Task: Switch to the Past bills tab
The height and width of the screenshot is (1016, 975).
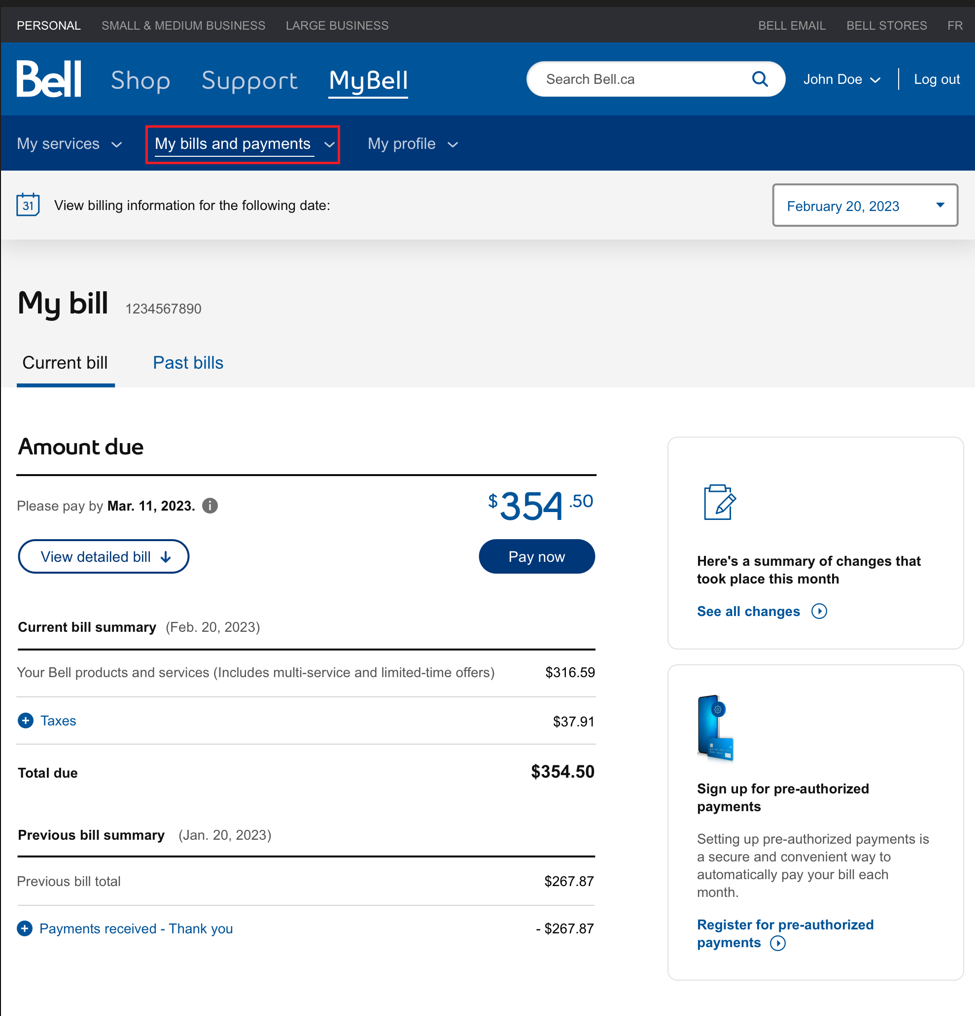Action: tap(188, 363)
